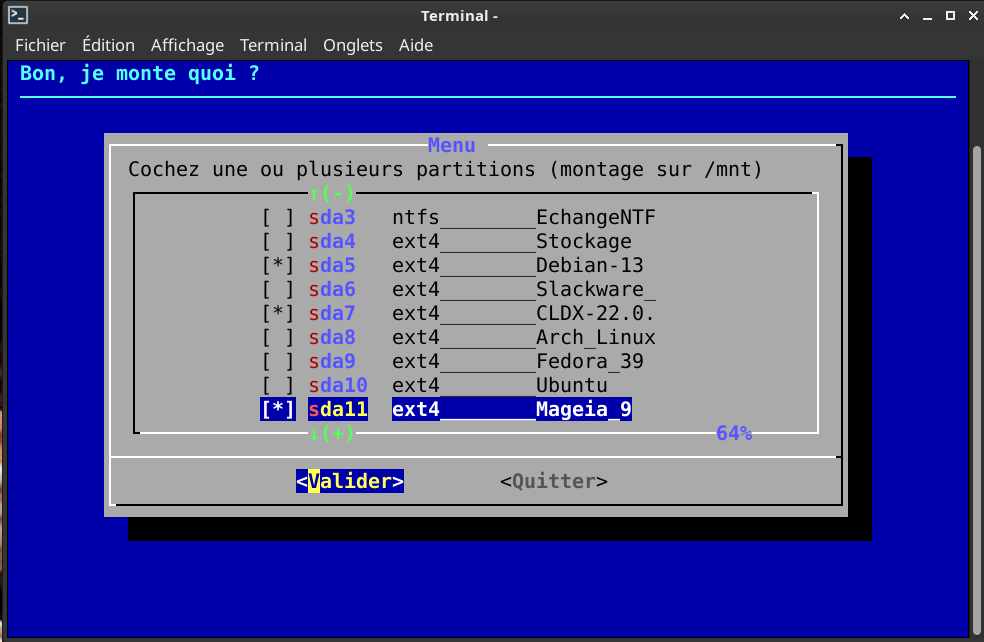Deselect the highlighted sda11 Mageia_9 checkbox
The image size is (984, 642).
(278, 409)
